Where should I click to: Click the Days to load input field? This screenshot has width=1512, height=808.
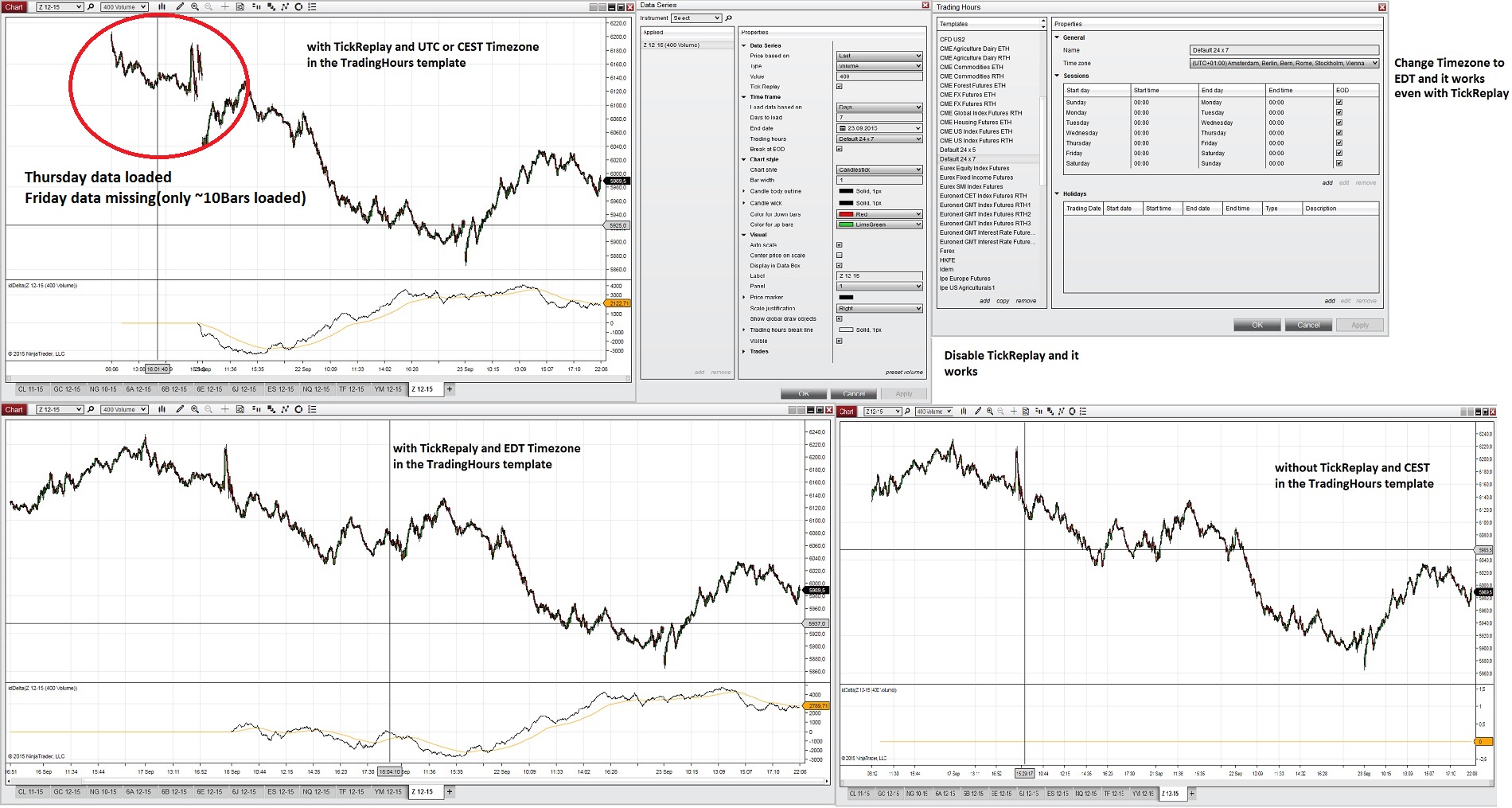point(879,118)
